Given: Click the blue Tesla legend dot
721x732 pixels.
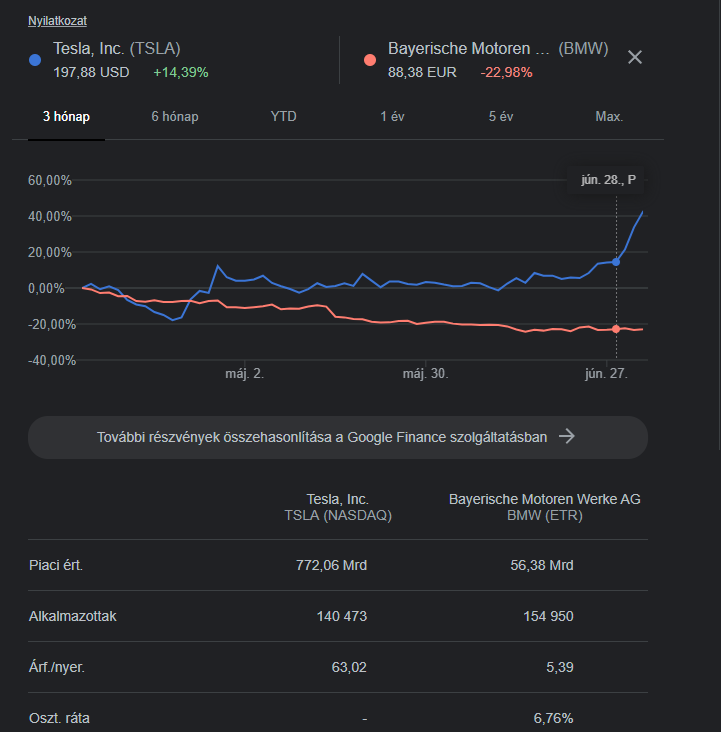Looking at the screenshot, I should [35, 60].
